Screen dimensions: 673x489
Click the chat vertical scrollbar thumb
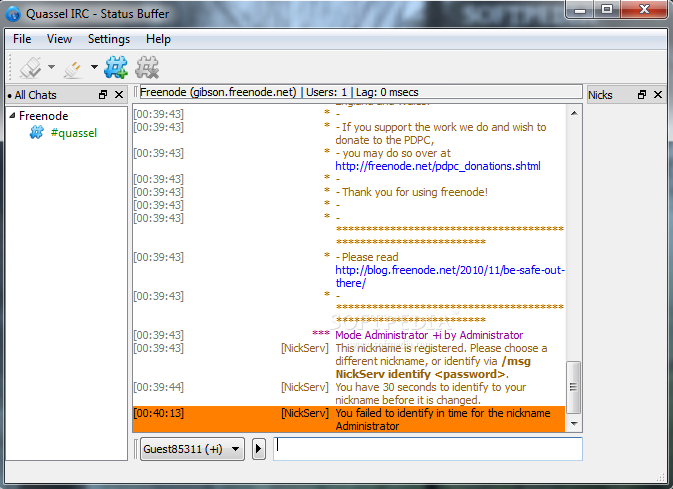pyautogui.click(x=573, y=387)
